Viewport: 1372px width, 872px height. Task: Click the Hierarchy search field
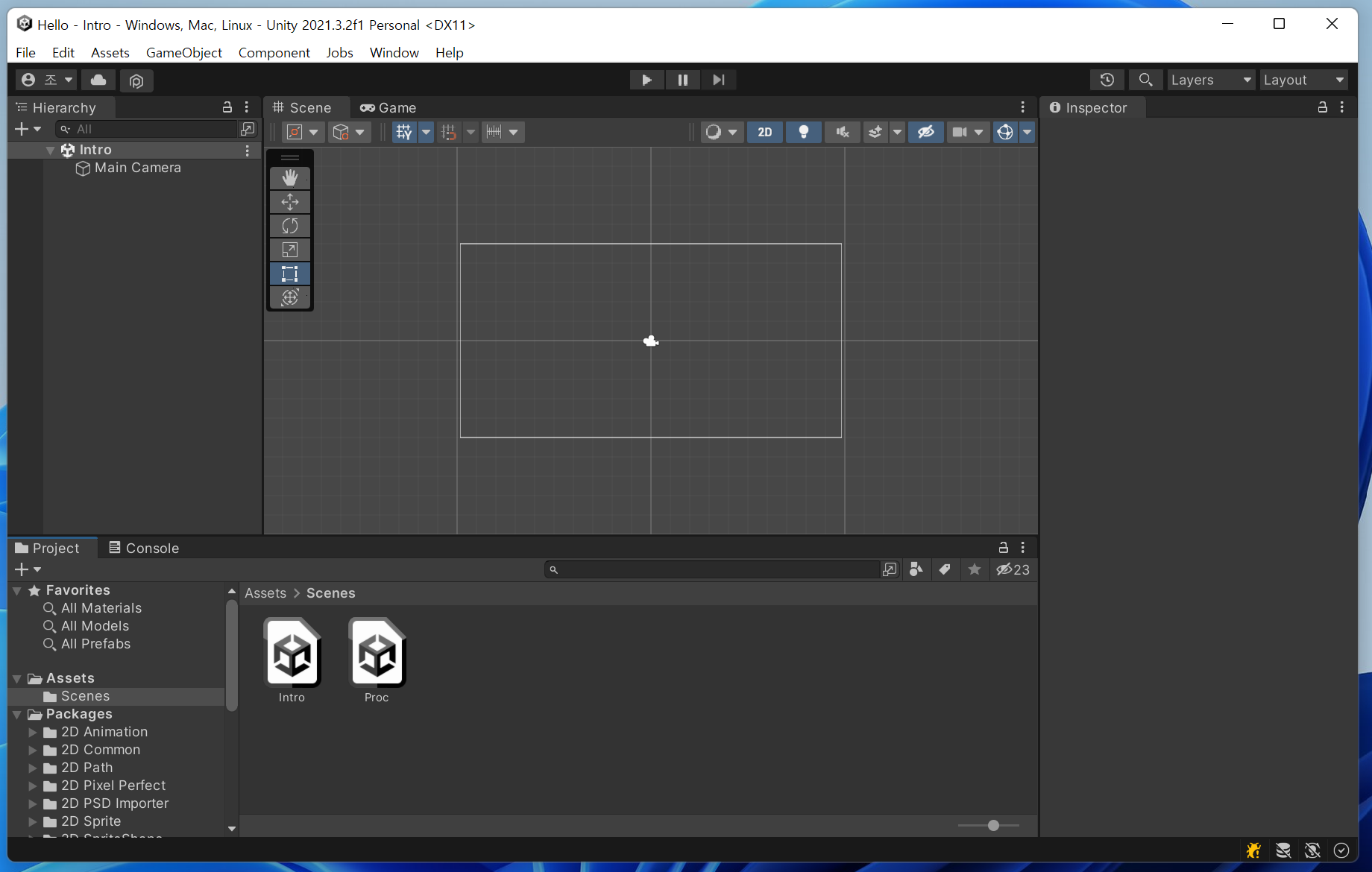tap(148, 129)
